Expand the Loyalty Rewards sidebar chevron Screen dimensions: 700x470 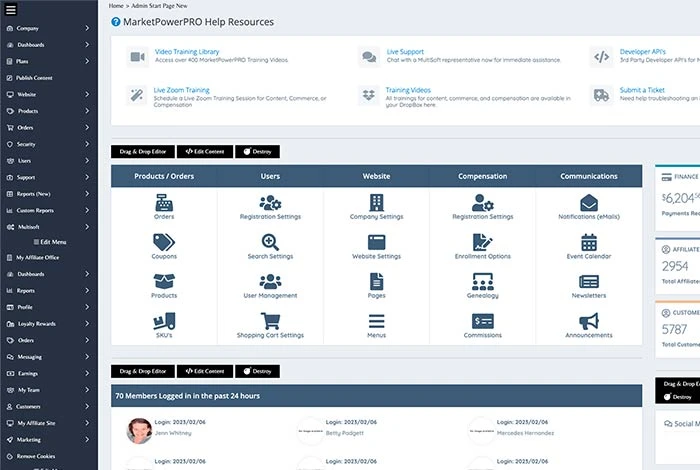click(87, 323)
